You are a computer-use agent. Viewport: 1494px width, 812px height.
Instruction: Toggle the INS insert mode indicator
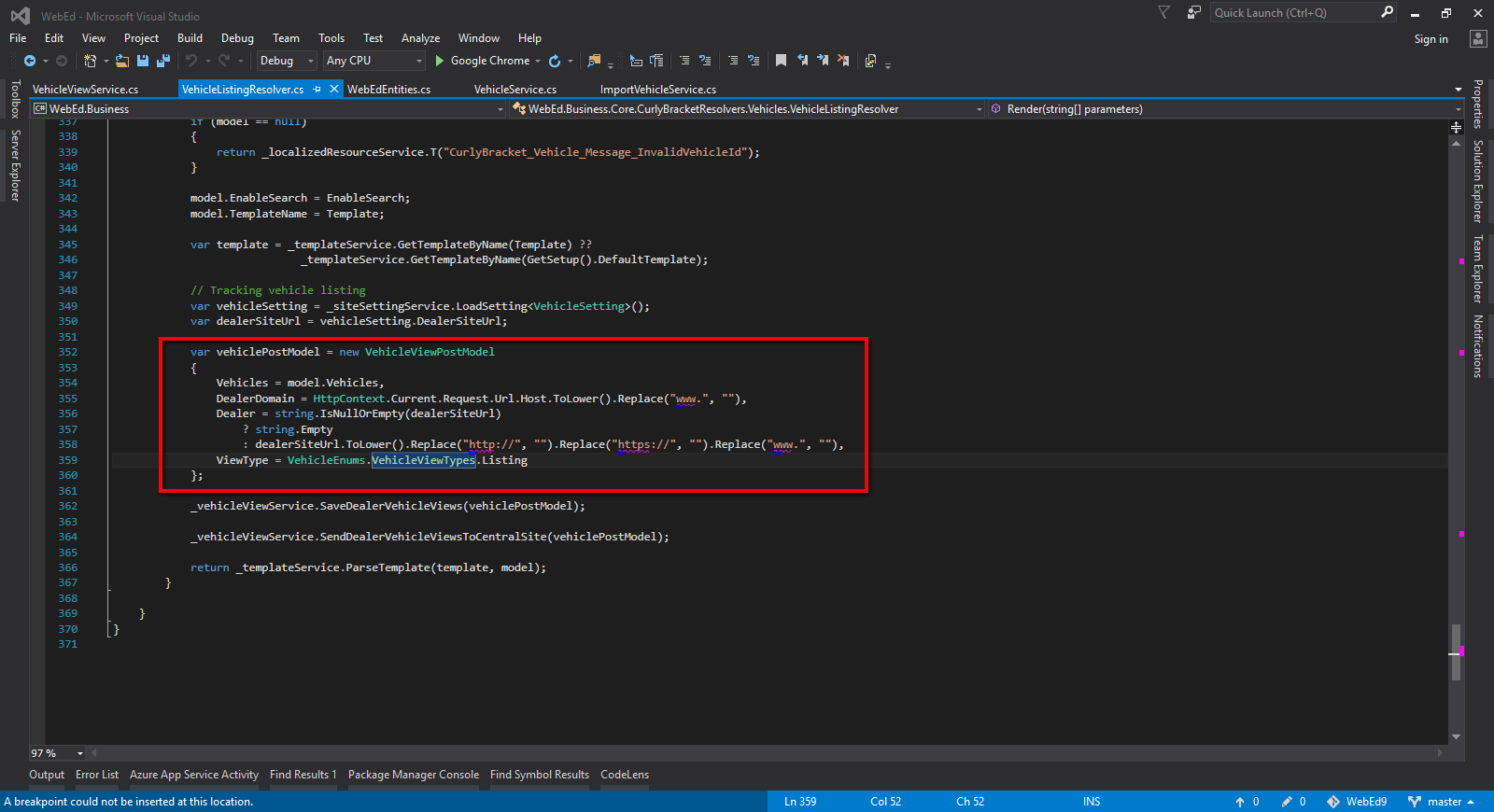click(1091, 802)
